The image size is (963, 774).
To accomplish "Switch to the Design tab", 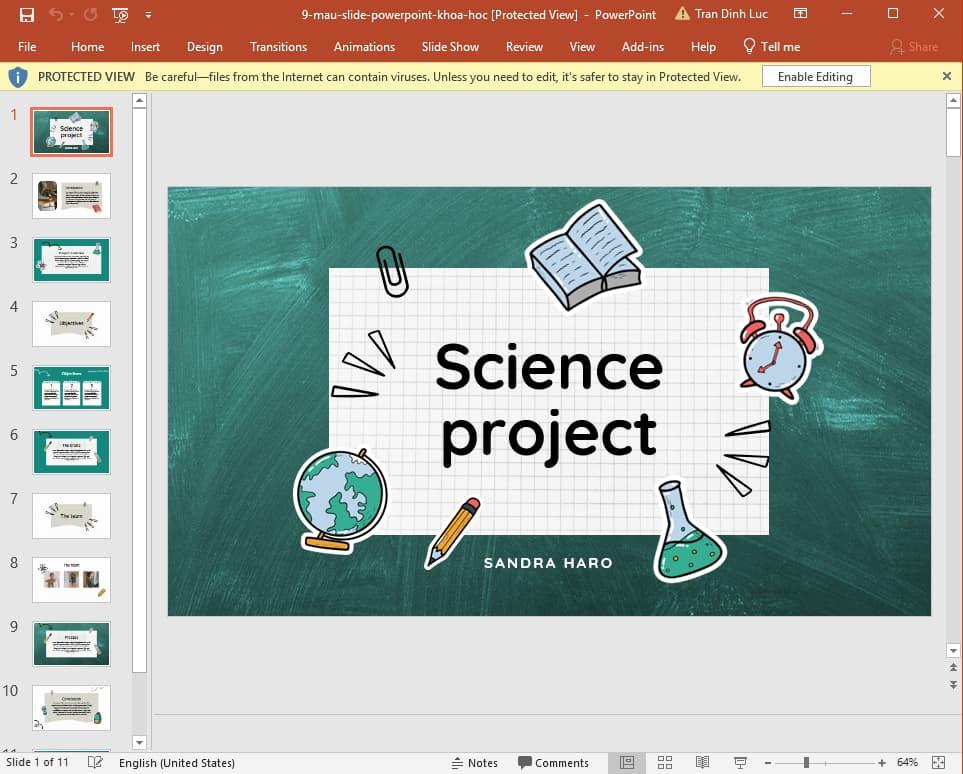I will 205,46.
